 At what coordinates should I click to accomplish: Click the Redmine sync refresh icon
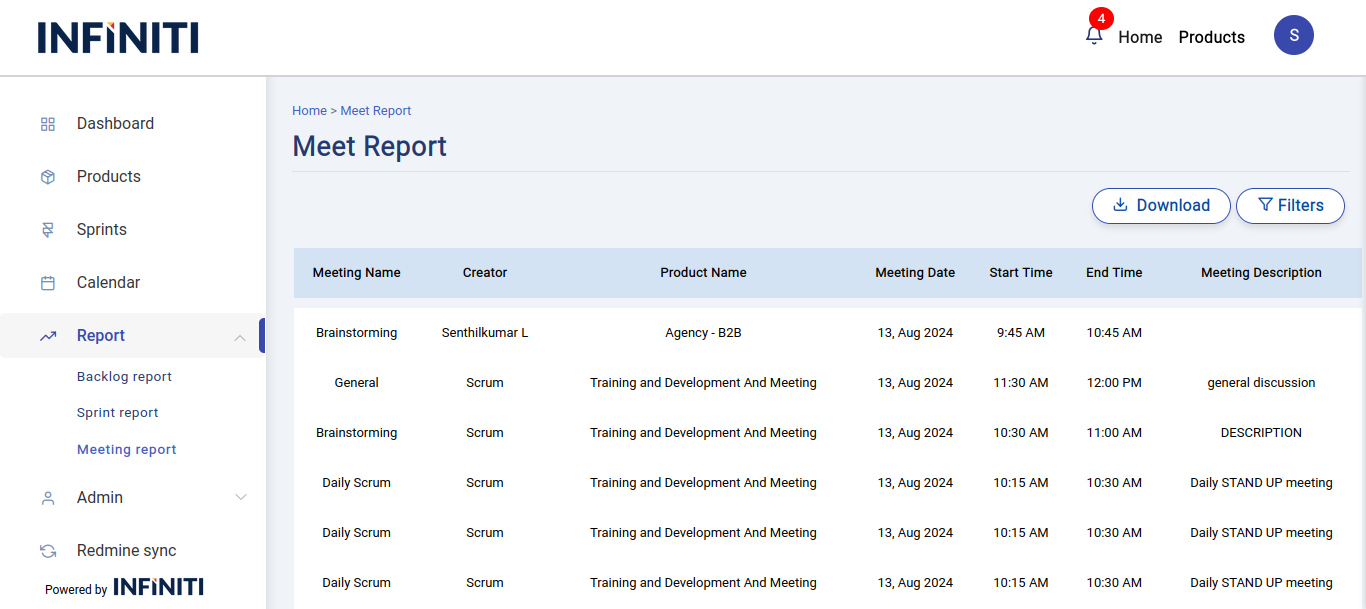(x=48, y=551)
